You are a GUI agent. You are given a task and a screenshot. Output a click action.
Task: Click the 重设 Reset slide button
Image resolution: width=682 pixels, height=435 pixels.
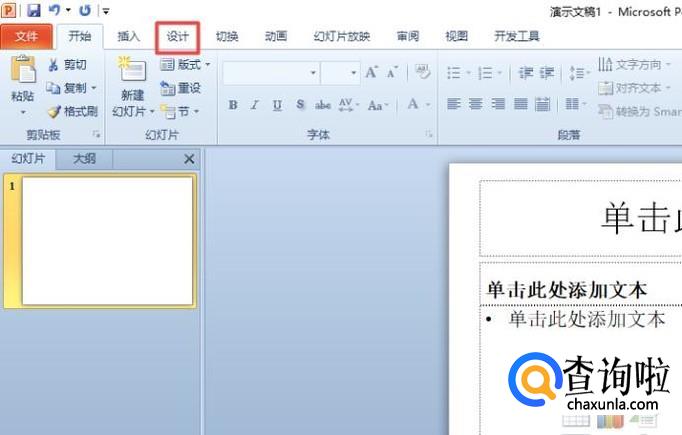point(180,88)
